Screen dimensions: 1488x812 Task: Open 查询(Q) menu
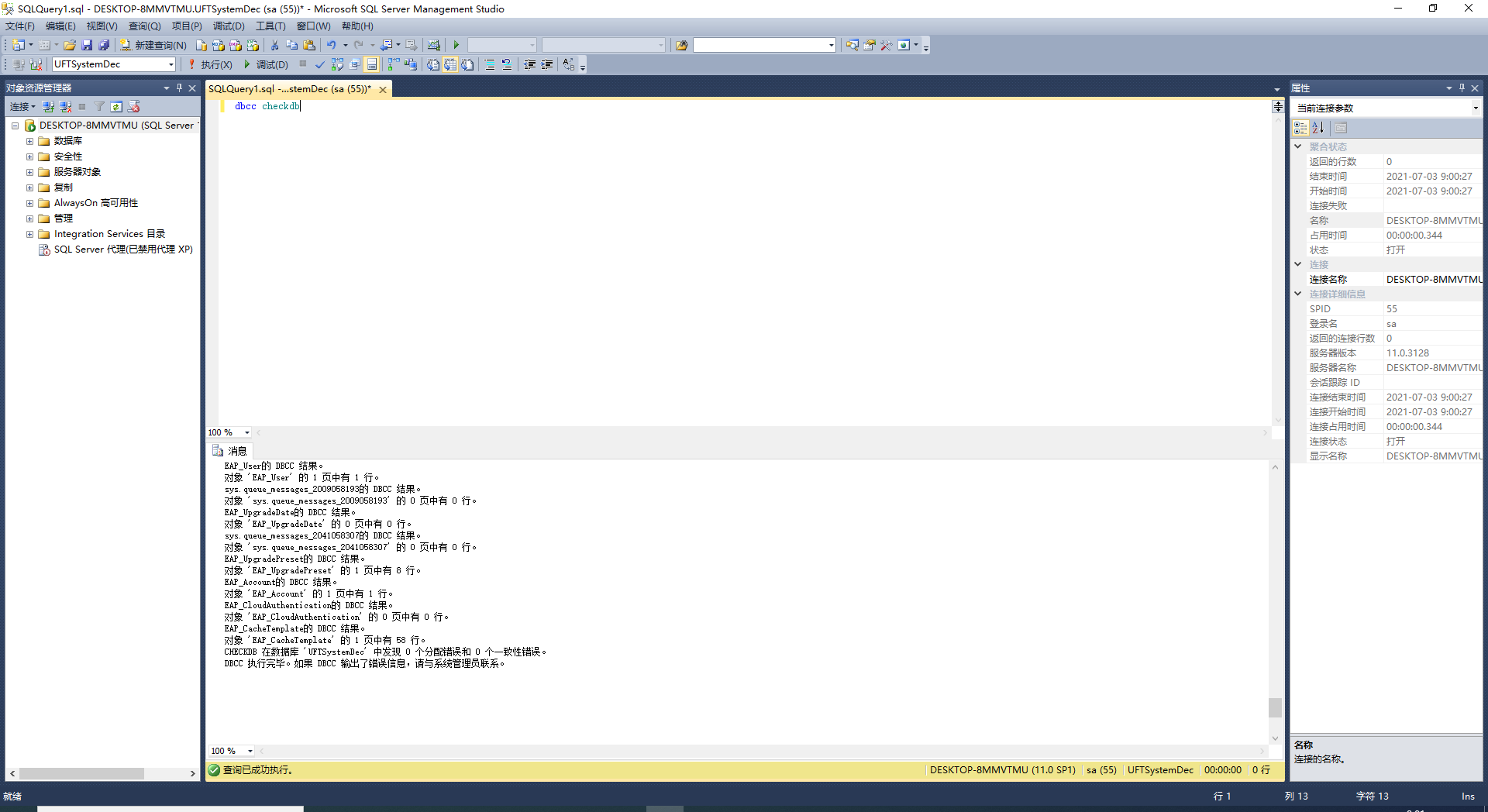tap(144, 26)
